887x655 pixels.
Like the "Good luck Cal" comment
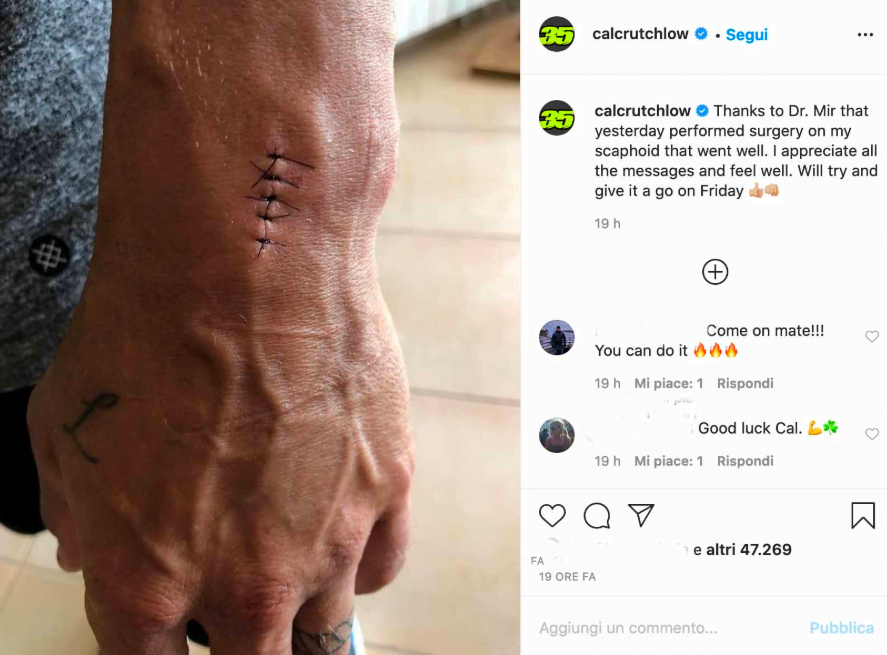click(x=872, y=434)
